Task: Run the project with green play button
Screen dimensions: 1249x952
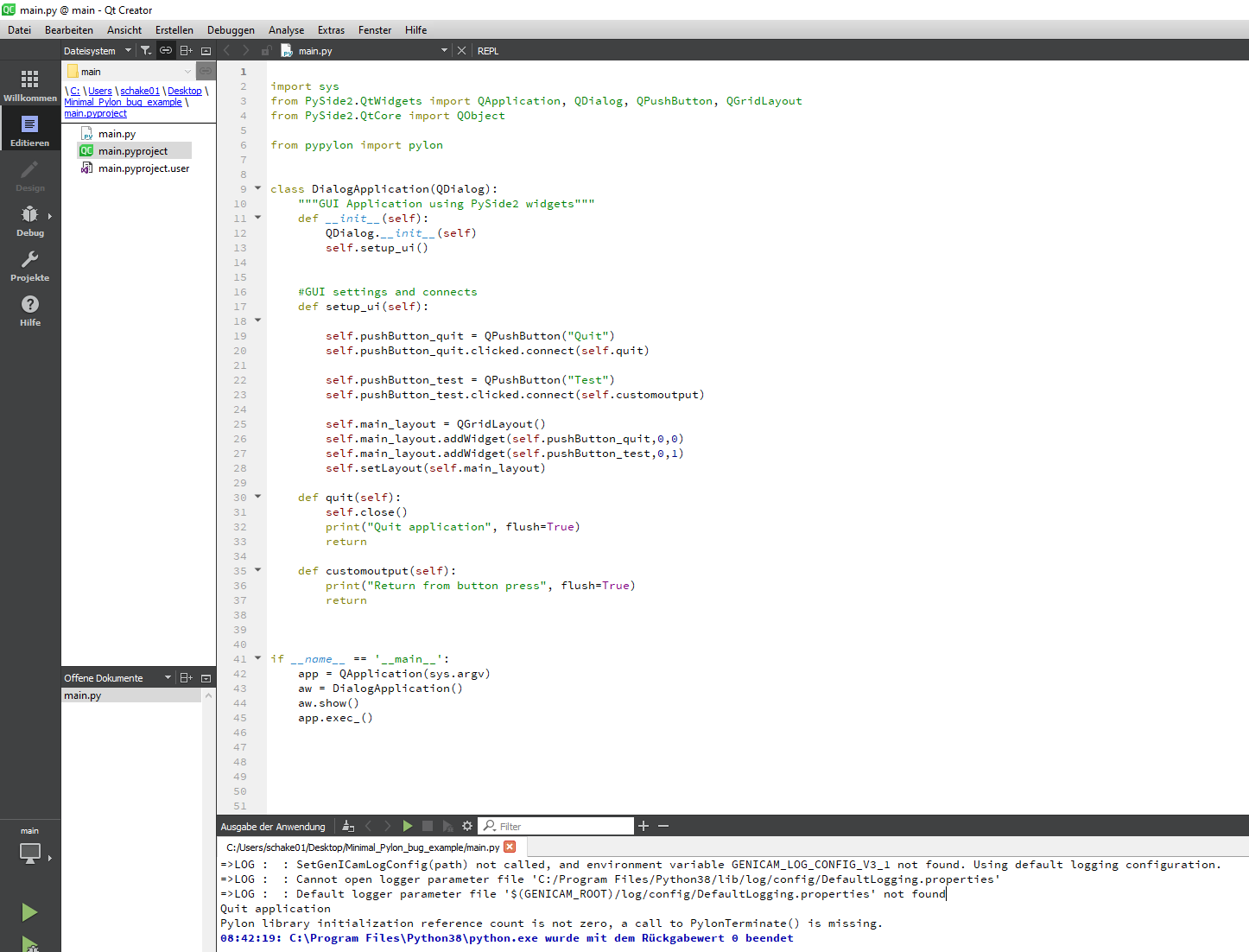Action: (29, 912)
